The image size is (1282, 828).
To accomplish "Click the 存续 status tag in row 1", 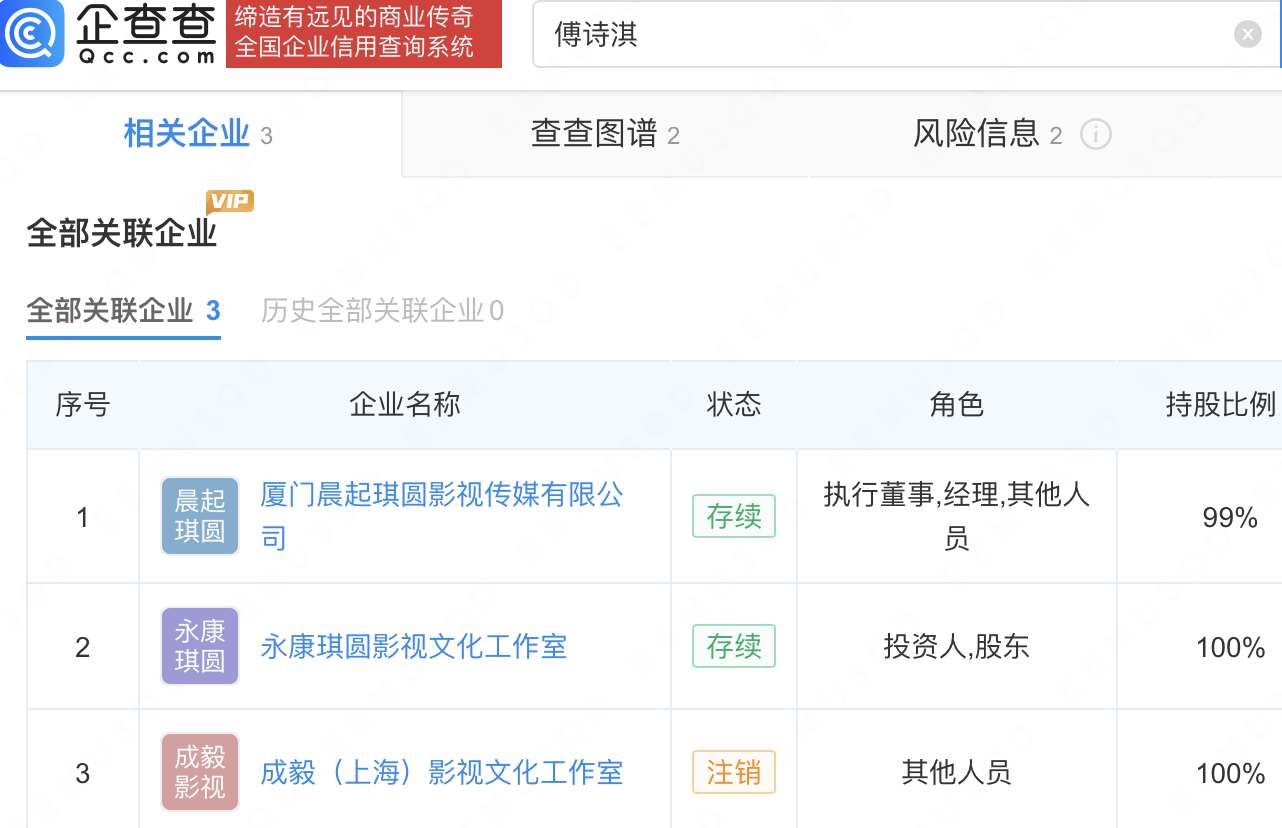I will [734, 516].
